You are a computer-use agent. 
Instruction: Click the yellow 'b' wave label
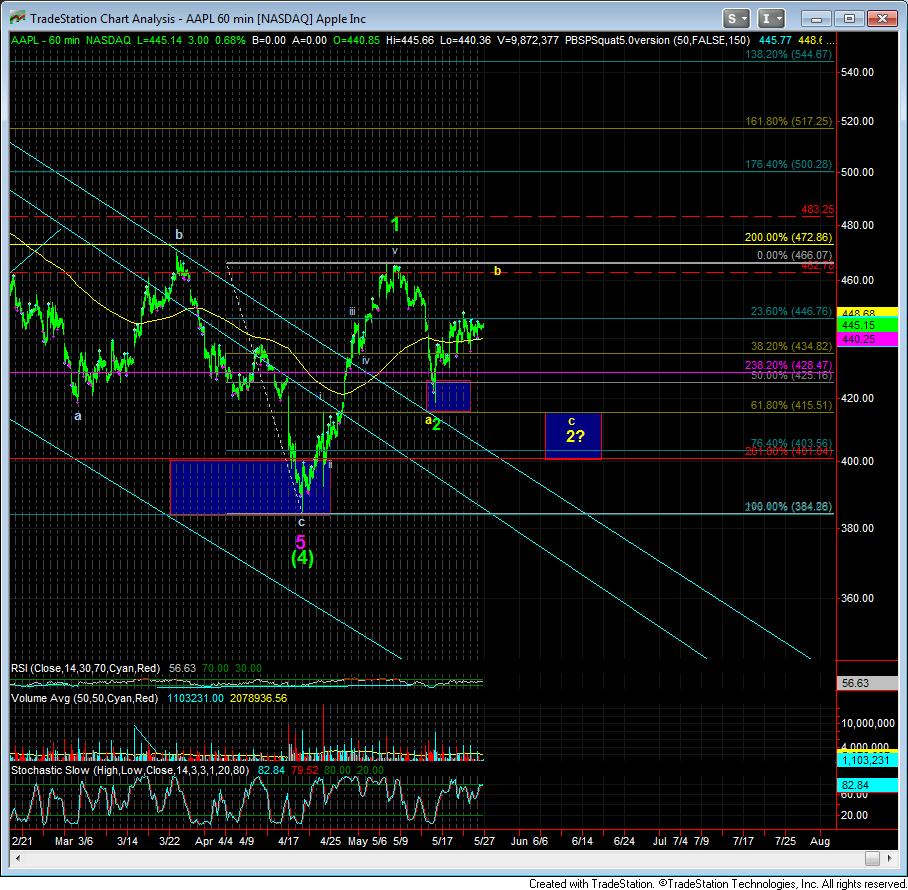497,271
